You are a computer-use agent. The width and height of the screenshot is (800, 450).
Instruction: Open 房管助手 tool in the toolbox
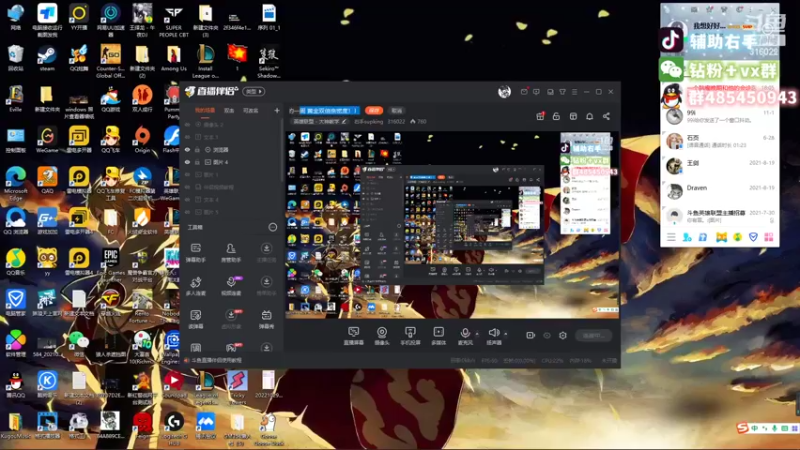(231, 252)
